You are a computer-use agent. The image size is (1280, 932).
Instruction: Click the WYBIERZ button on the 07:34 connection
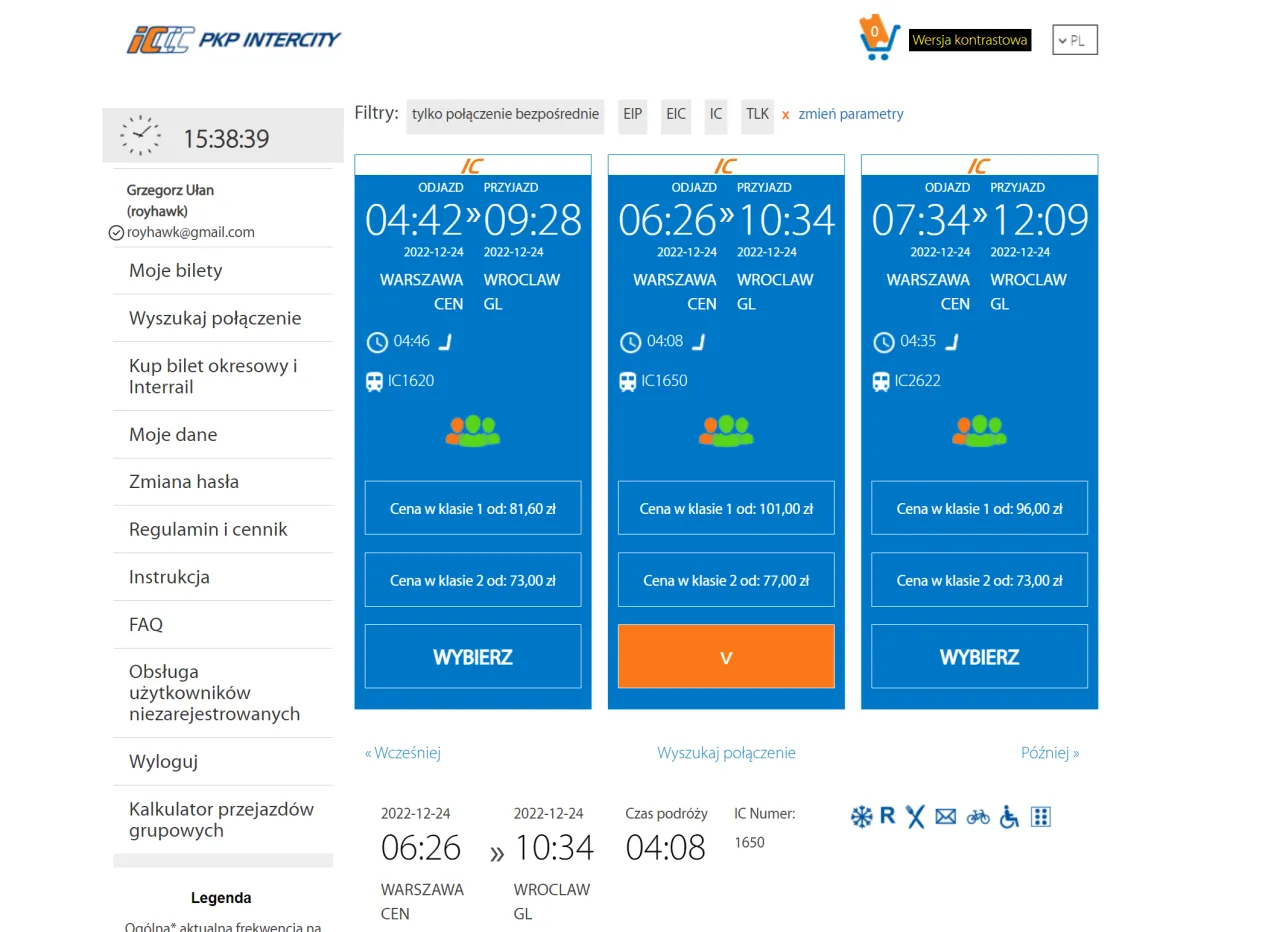pos(979,657)
